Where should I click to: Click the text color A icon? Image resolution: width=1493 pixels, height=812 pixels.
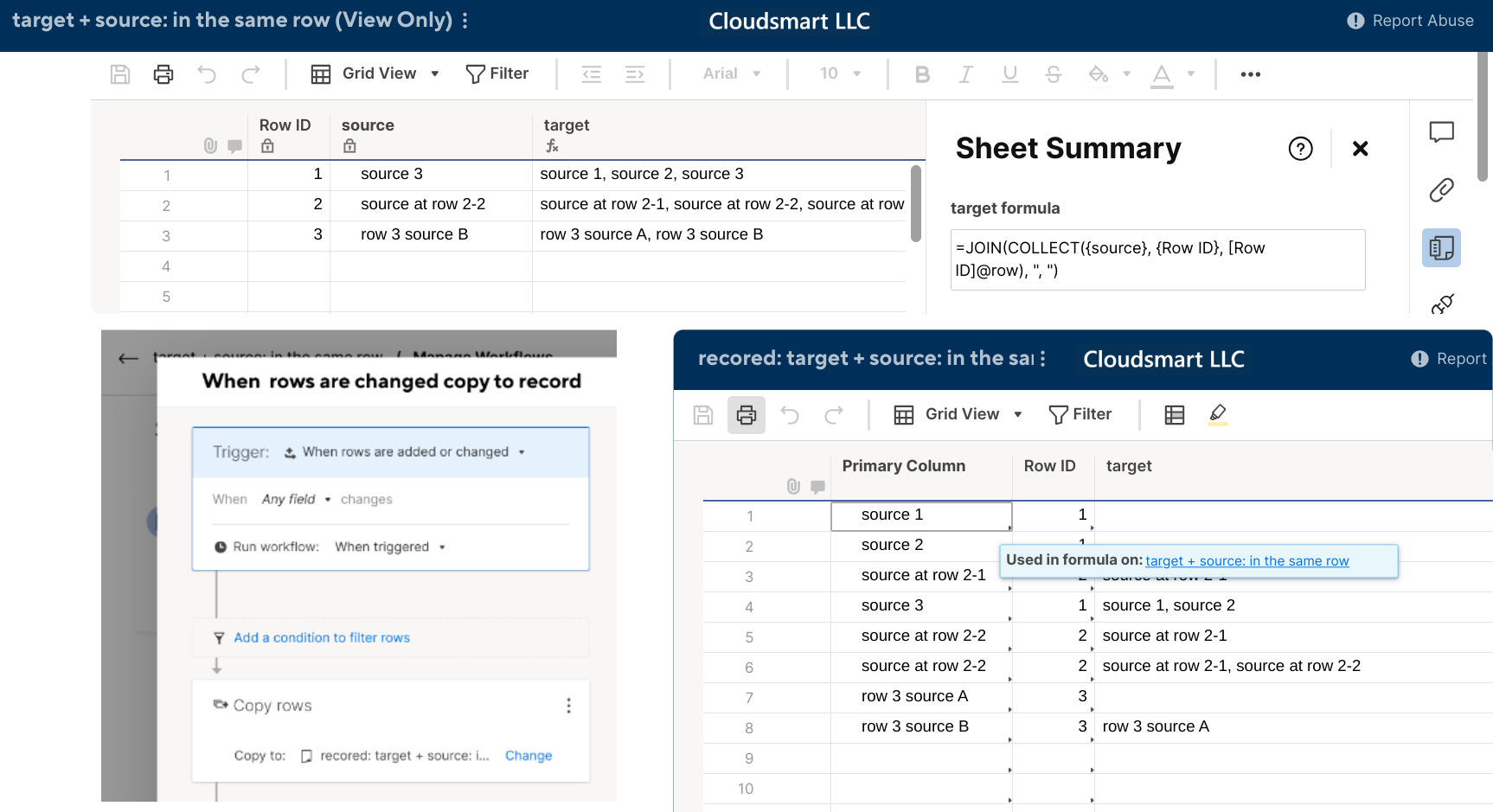(1162, 75)
